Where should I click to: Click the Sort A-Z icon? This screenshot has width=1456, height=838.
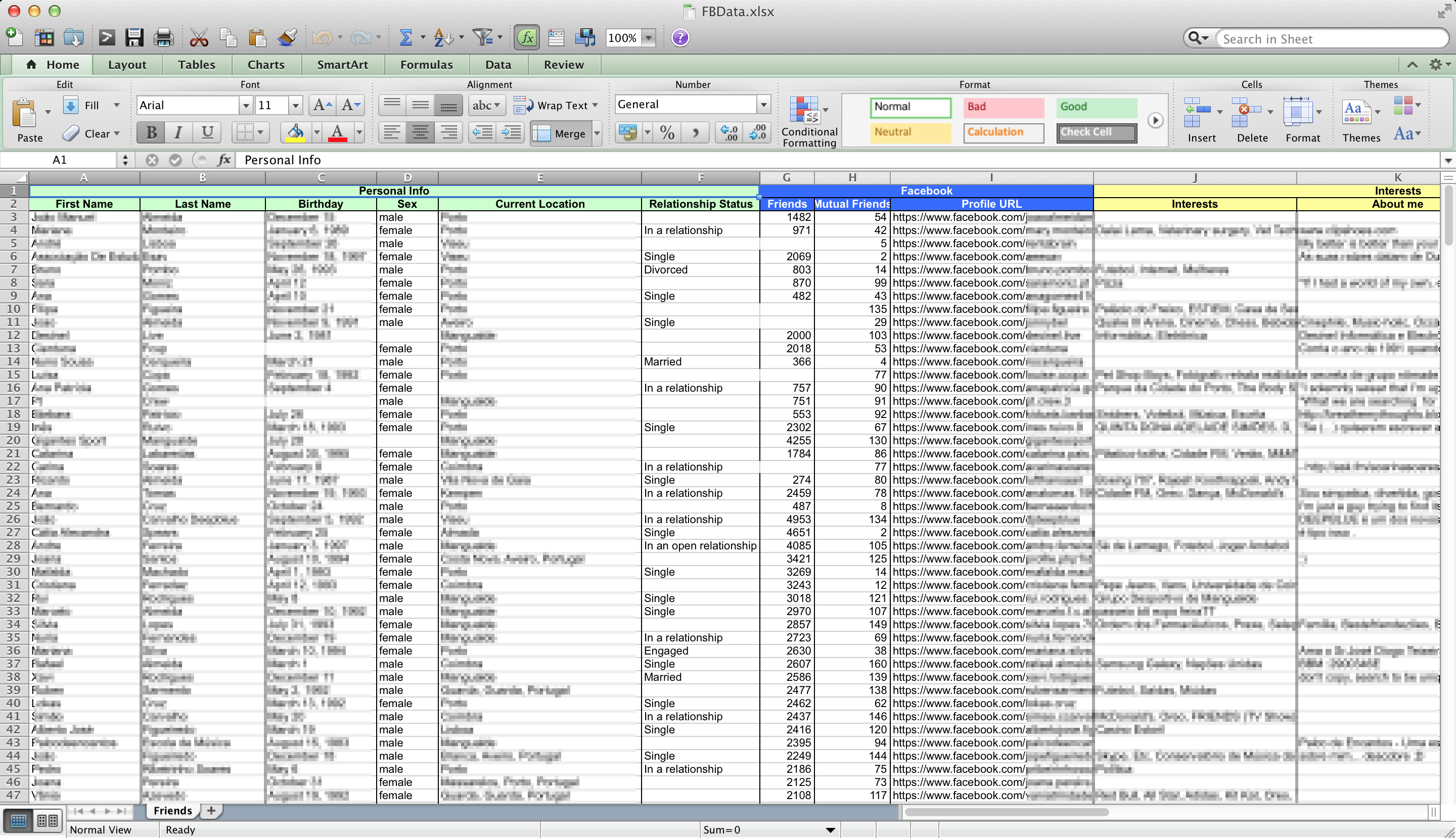pos(443,38)
